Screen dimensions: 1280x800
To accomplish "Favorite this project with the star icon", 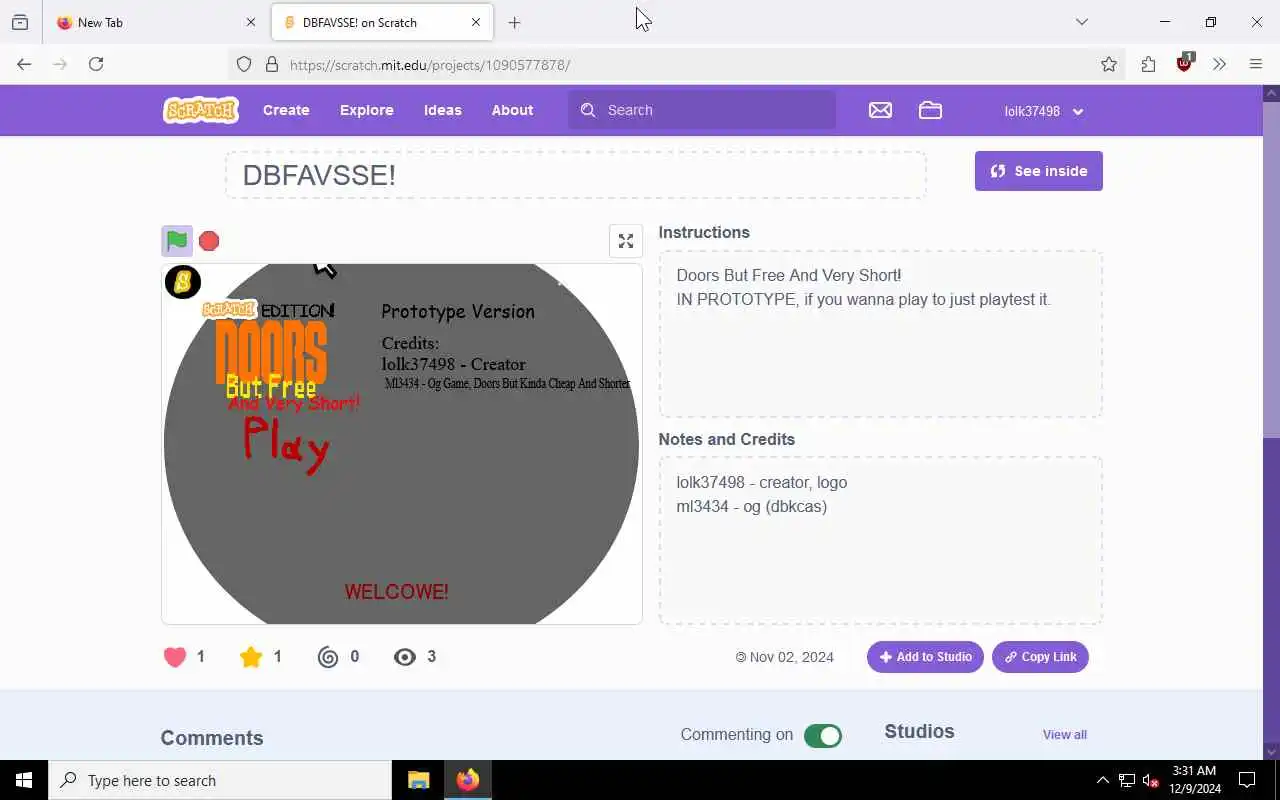I will (x=251, y=657).
